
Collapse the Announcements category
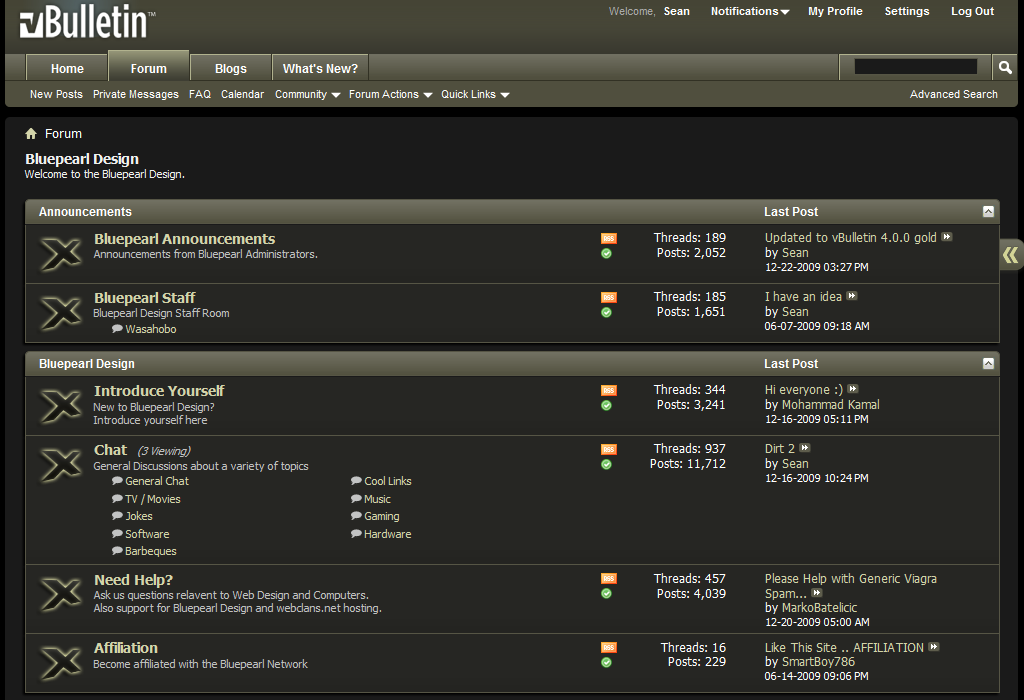(988, 212)
